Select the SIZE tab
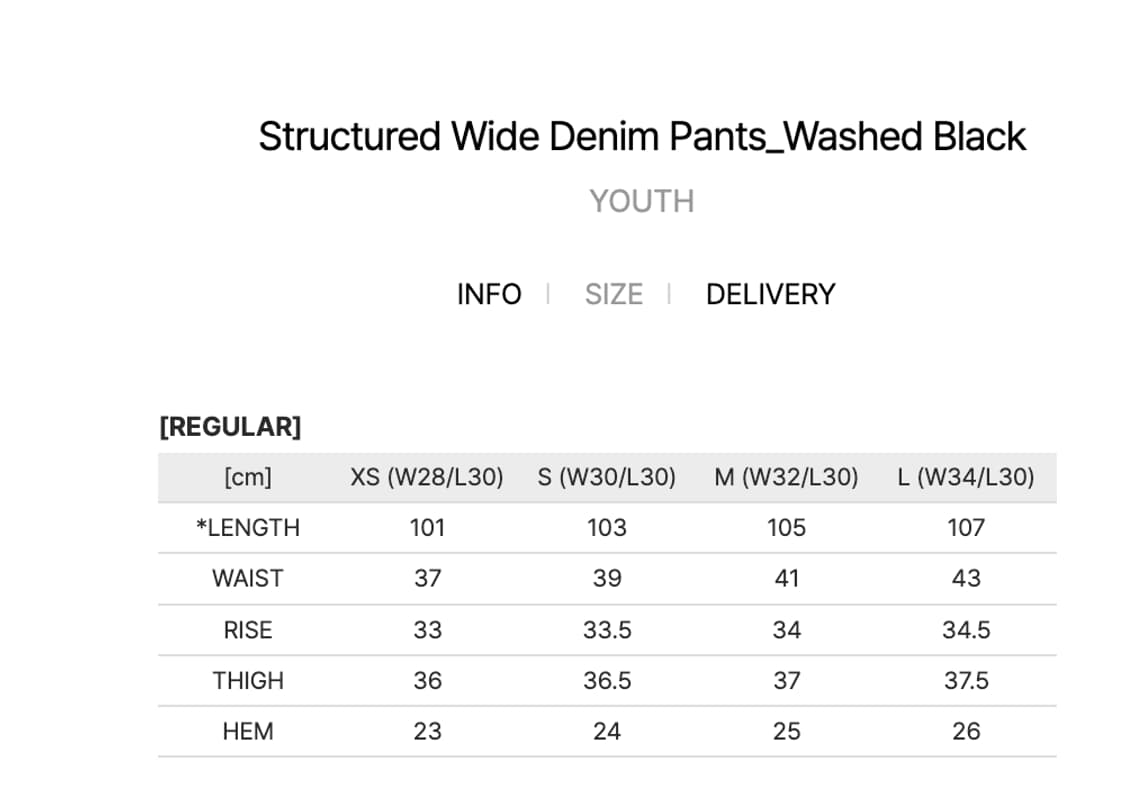This screenshot has height=792, width=1125. tap(613, 295)
